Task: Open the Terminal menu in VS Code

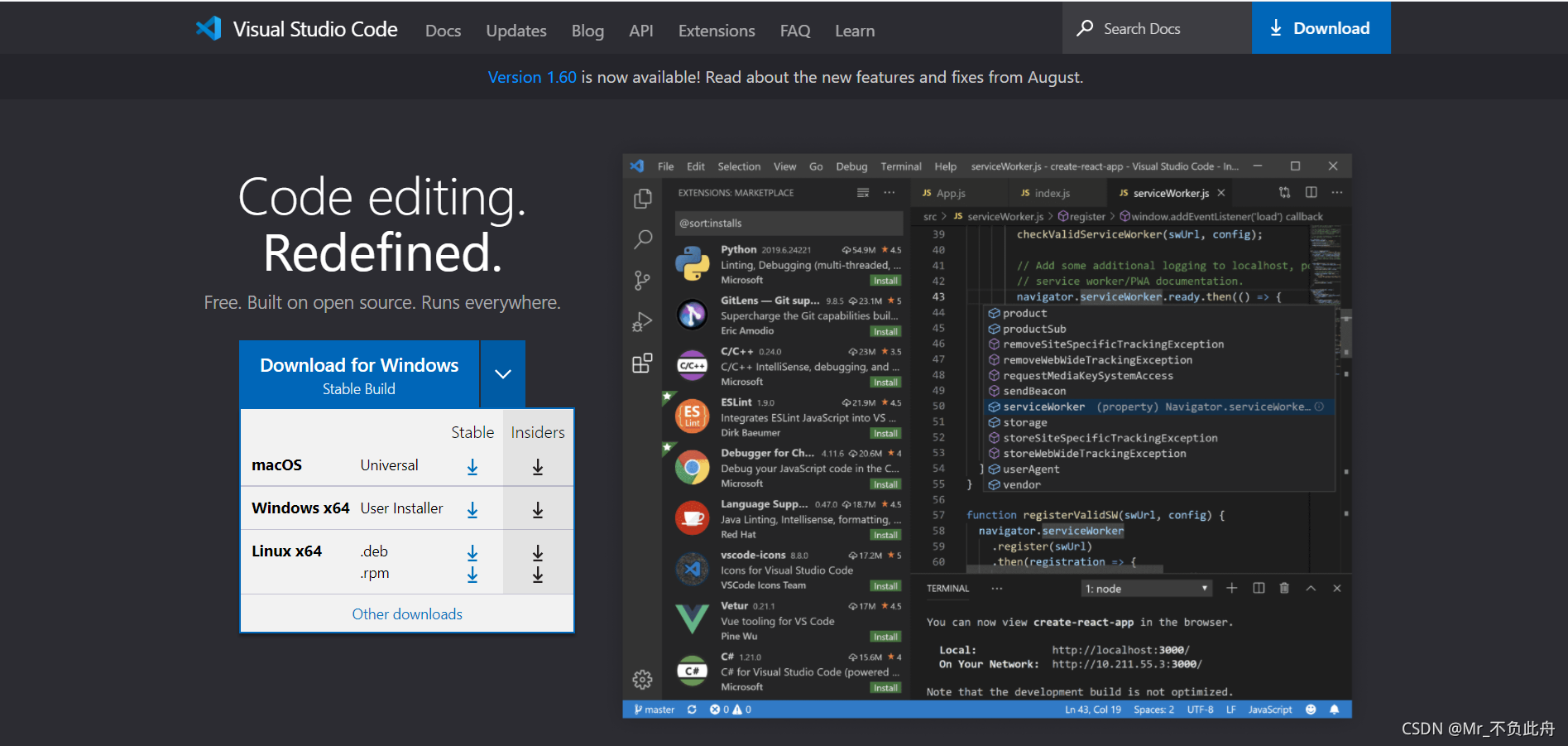Action: 901,166
